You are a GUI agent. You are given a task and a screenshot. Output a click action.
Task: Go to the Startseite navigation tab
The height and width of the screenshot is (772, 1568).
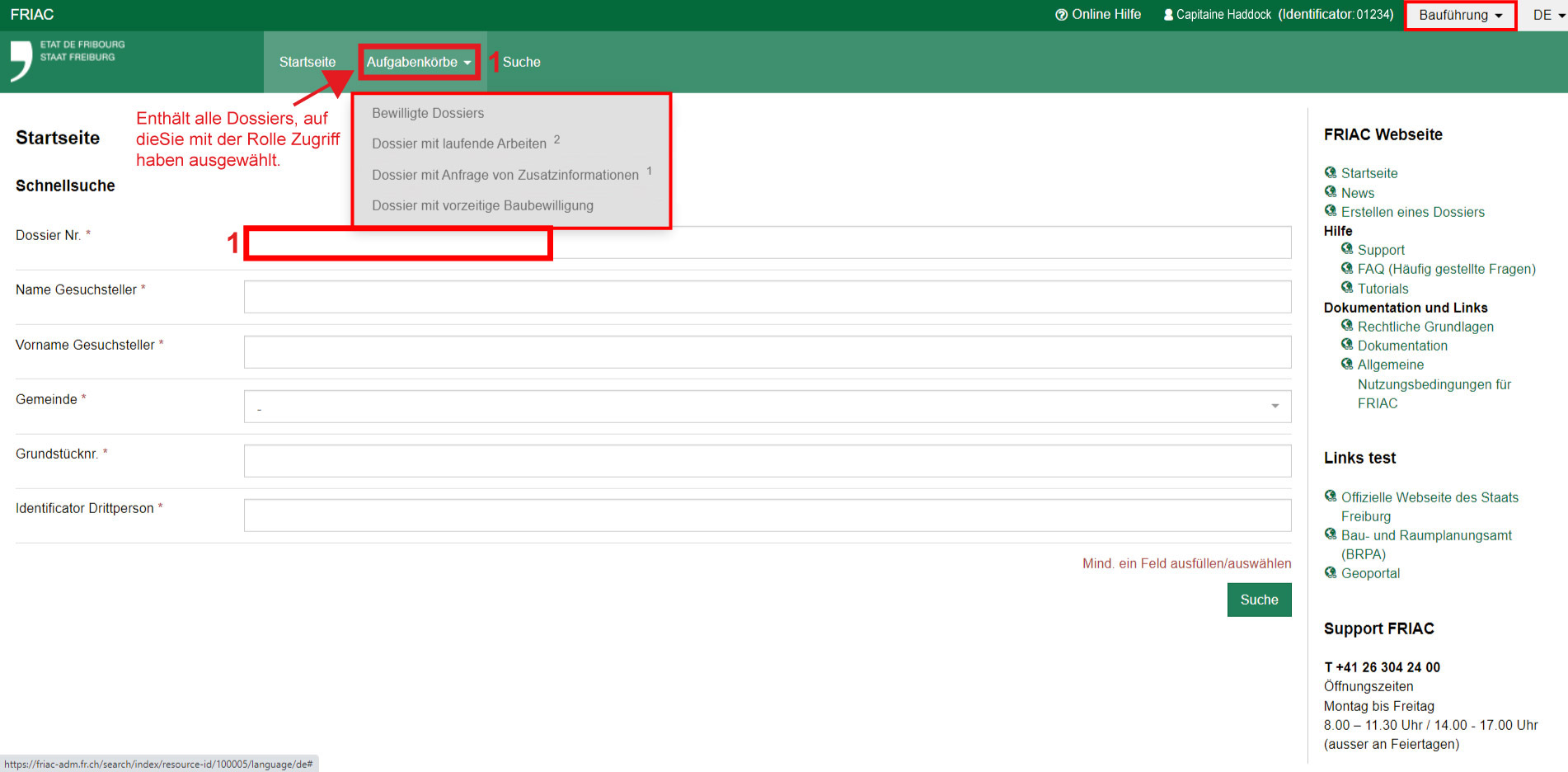click(307, 62)
